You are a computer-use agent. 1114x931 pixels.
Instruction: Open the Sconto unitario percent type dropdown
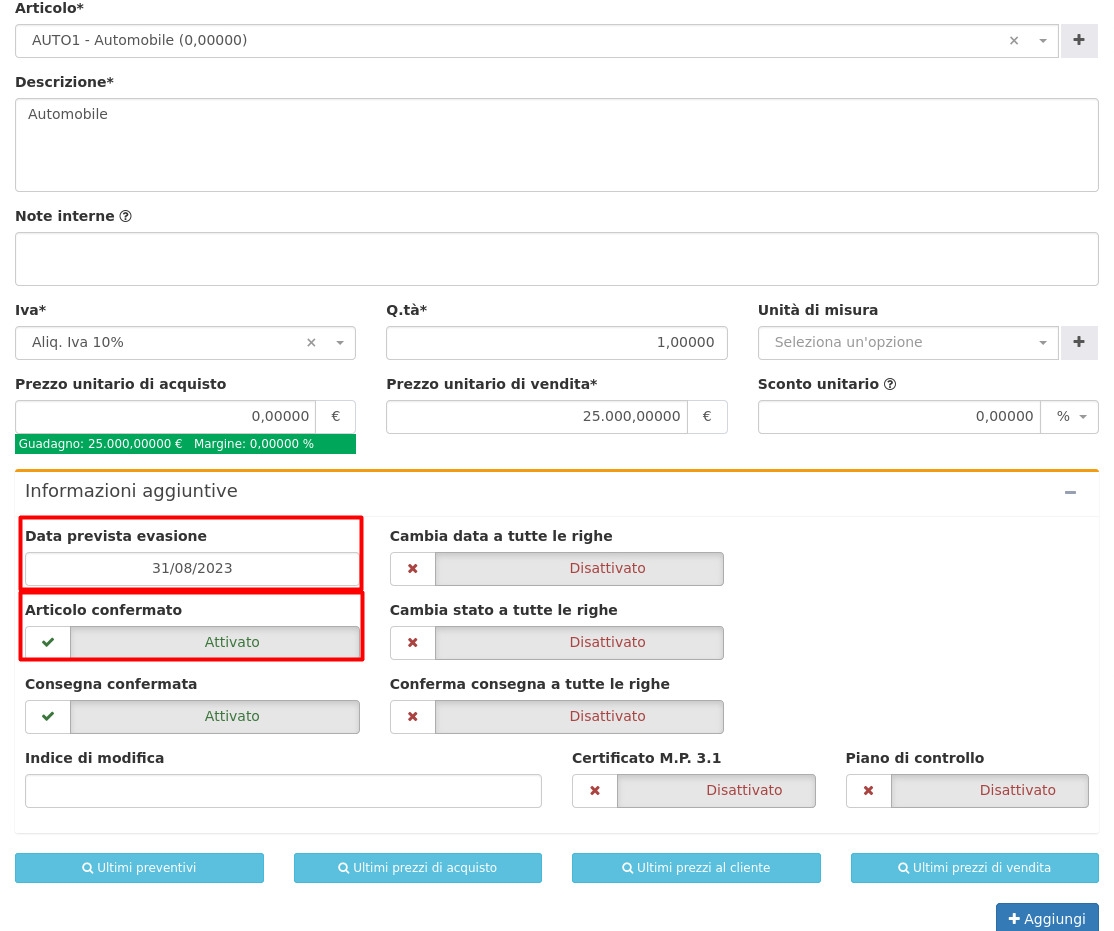pos(1069,417)
